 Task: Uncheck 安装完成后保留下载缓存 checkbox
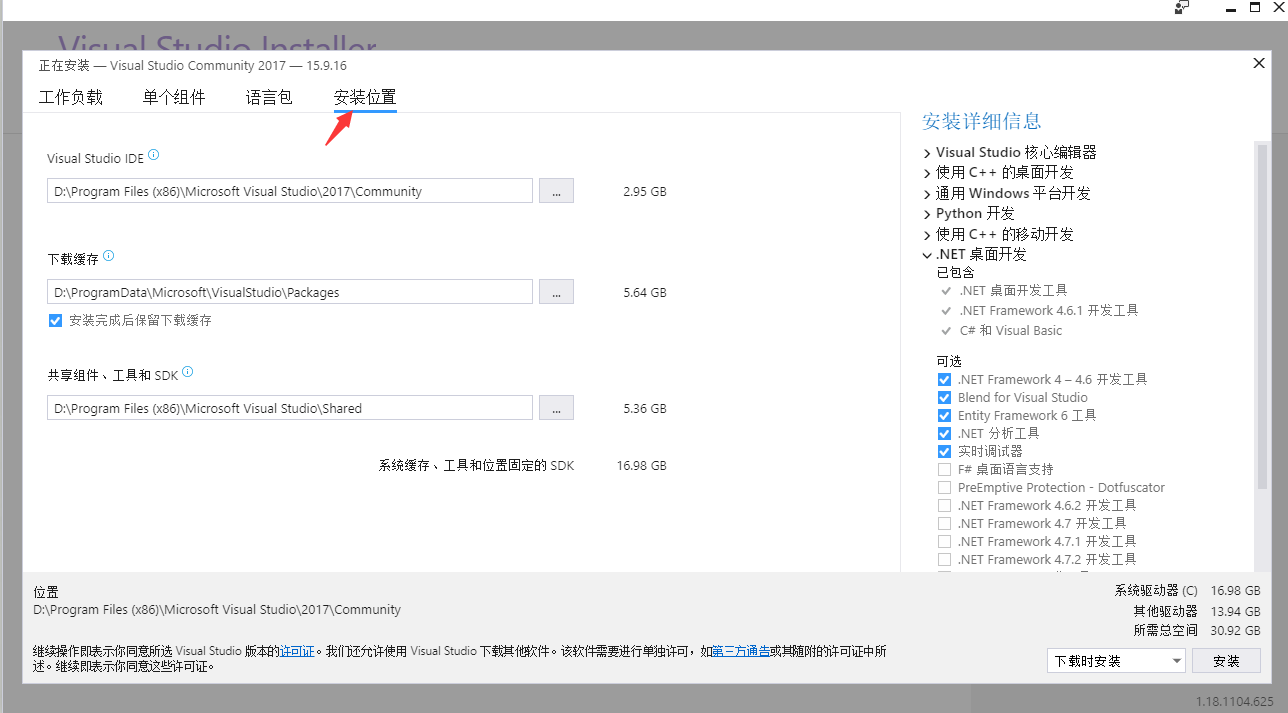55,321
